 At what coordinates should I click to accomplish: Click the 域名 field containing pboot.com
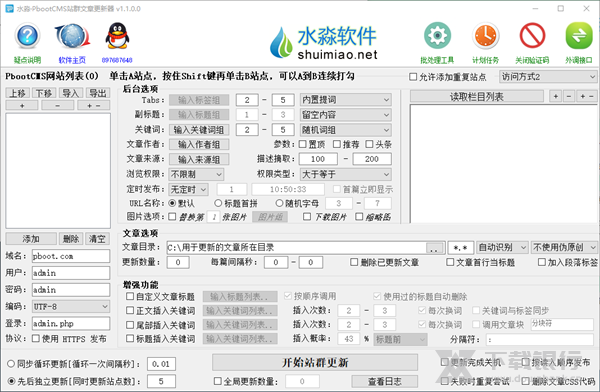(x=71, y=256)
